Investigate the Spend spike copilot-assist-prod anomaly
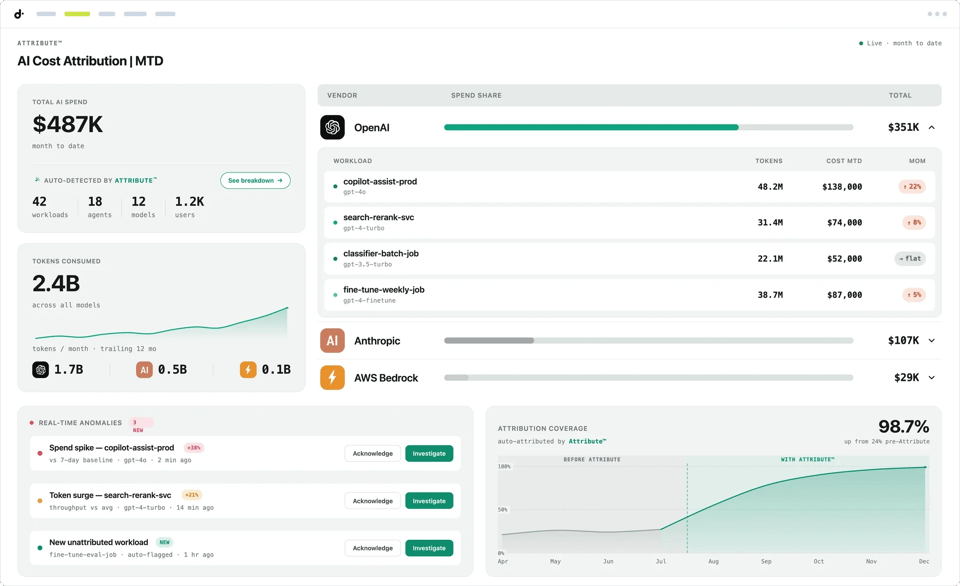The width and height of the screenshot is (960, 586). coord(429,454)
